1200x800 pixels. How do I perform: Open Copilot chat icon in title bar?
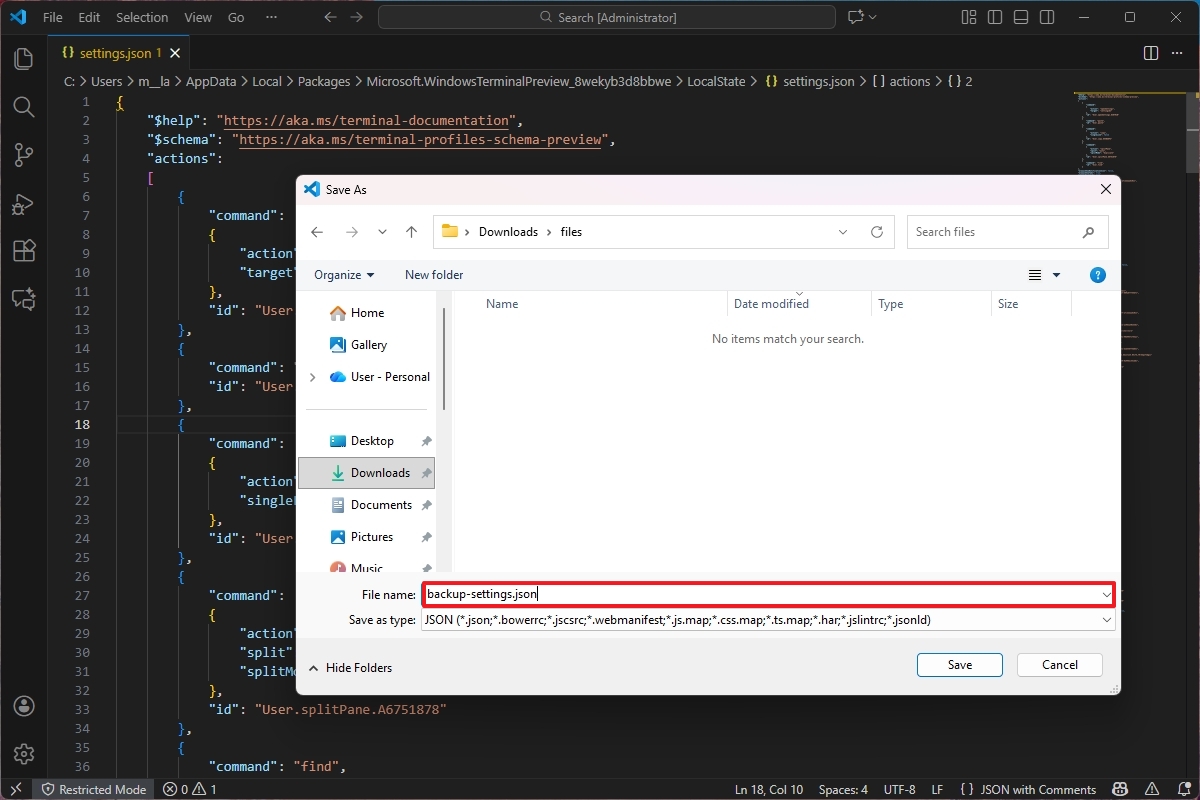(x=855, y=17)
